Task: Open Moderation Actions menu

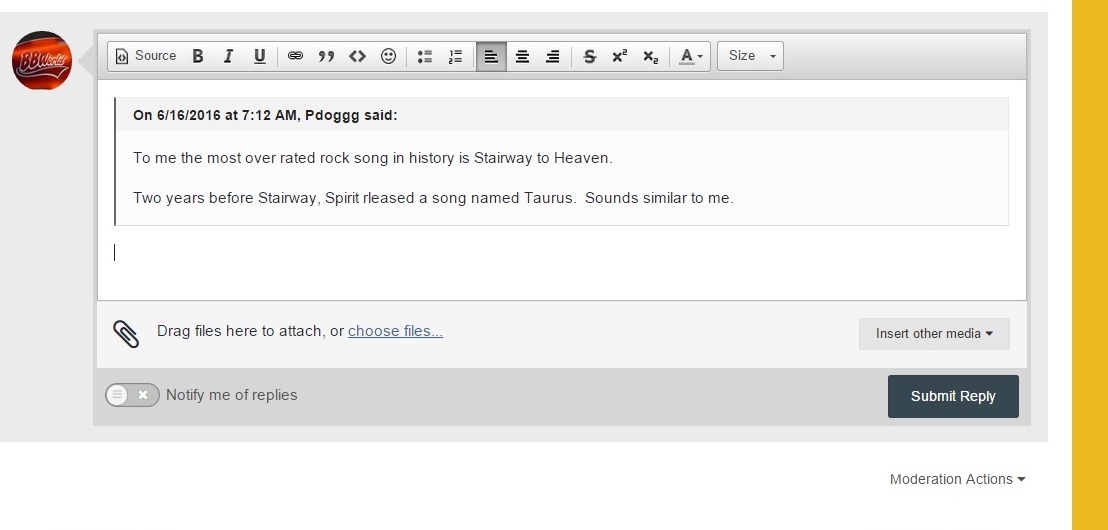Action: (x=957, y=479)
